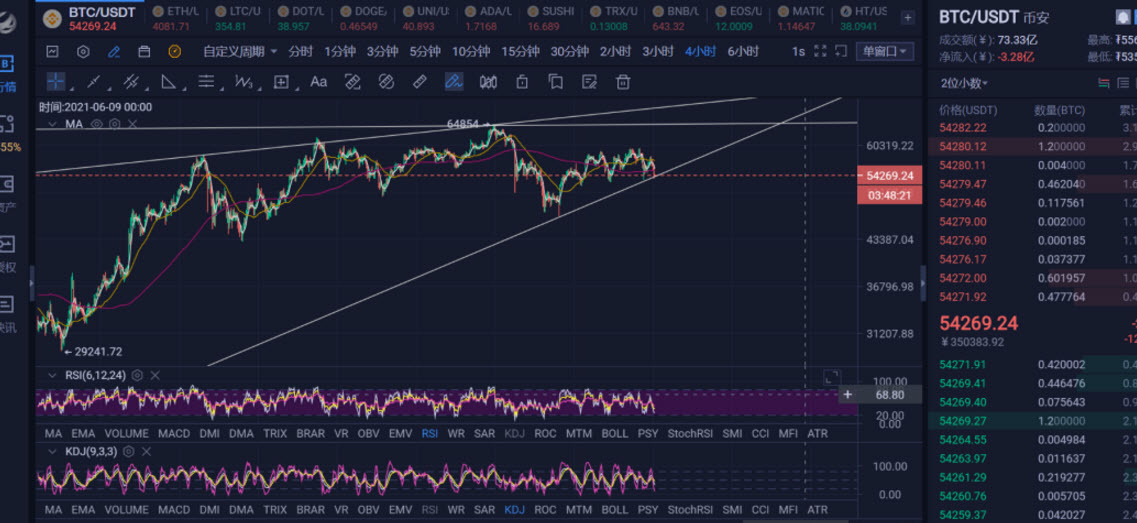This screenshot has width=1137, height=523.
Task: Open the 自定义周期 custom period dropdown
Action: (239, 51)
